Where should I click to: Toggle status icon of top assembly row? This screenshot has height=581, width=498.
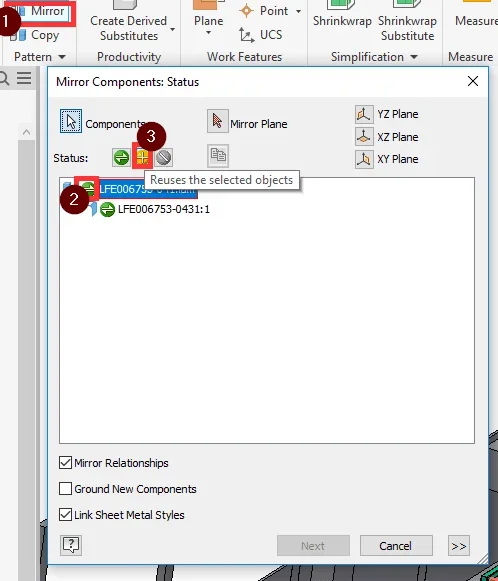pos(88,189)
